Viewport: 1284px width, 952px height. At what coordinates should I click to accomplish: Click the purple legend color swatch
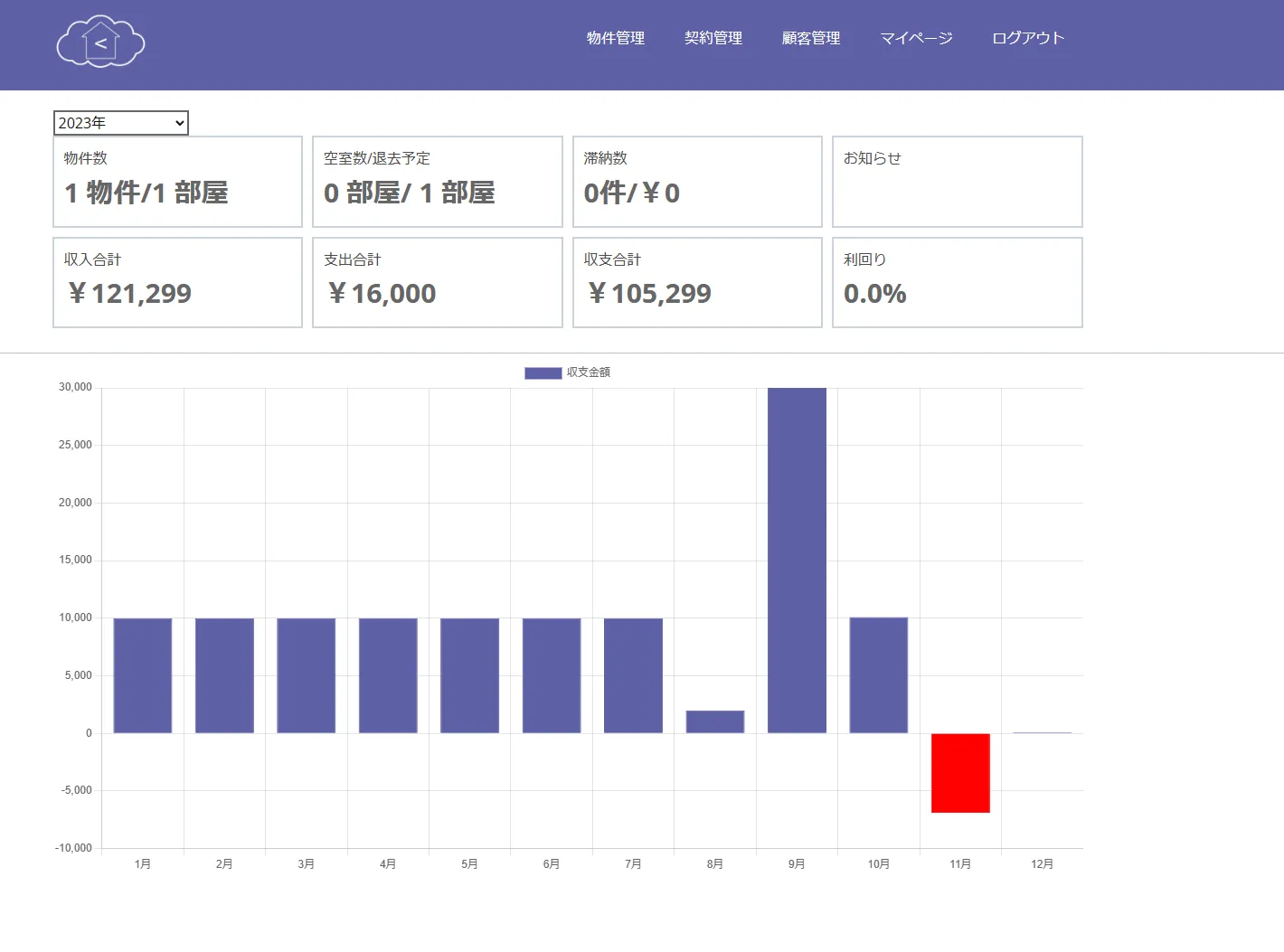tap(542, 372)
